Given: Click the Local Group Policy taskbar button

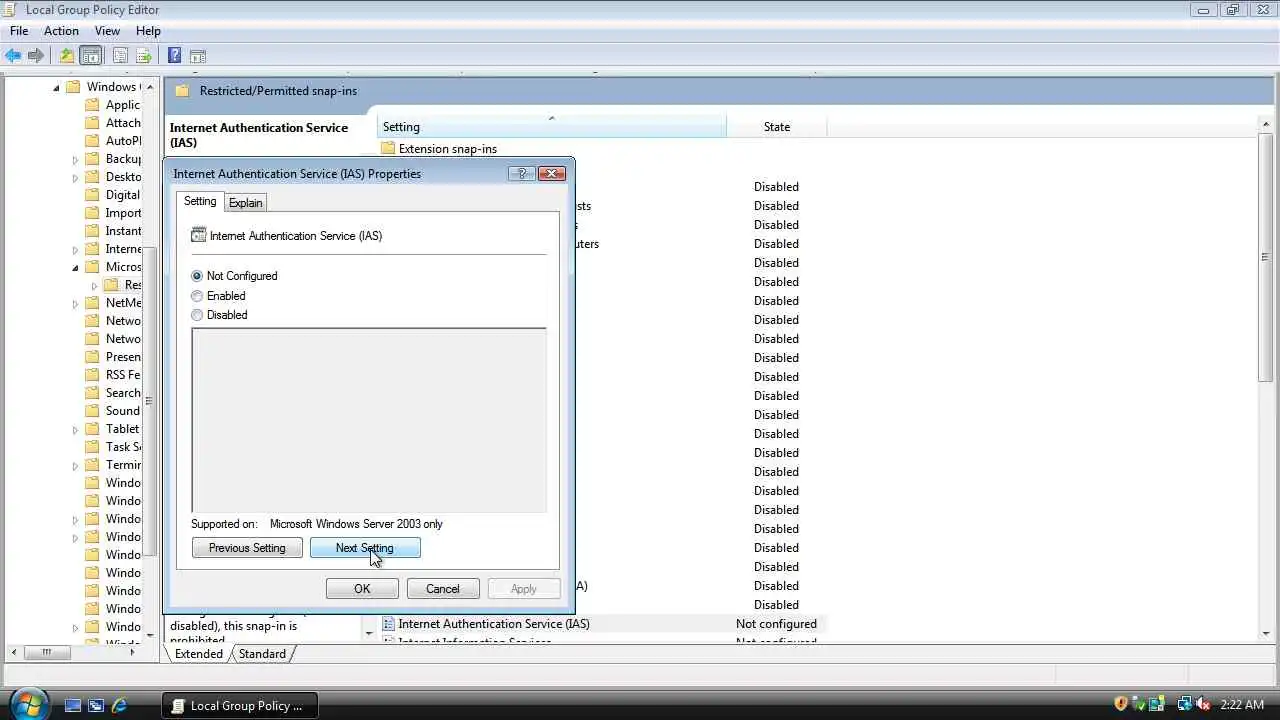Looking at the screenshot, I should 240,705.
